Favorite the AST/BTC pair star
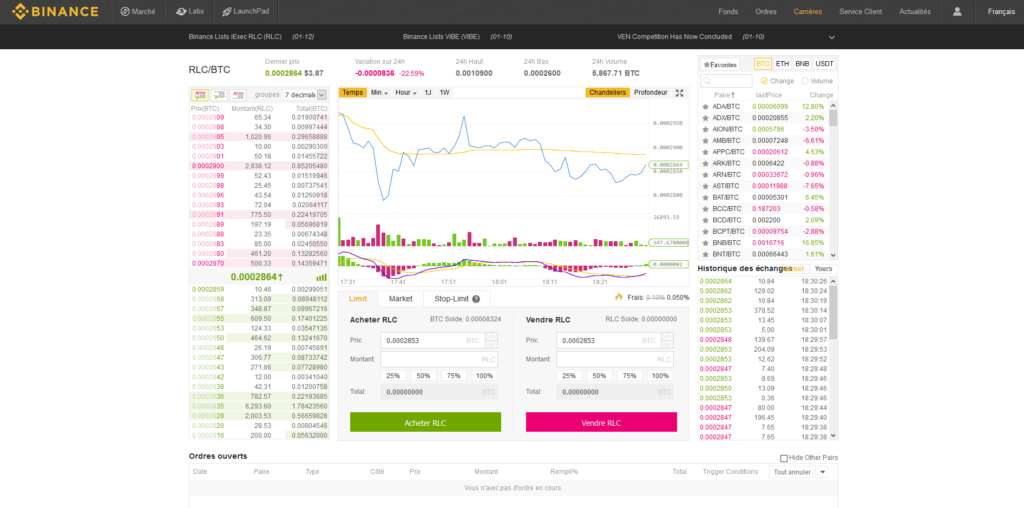The image size is (1024, 508). pyautogui.click(x=705, y=186)
